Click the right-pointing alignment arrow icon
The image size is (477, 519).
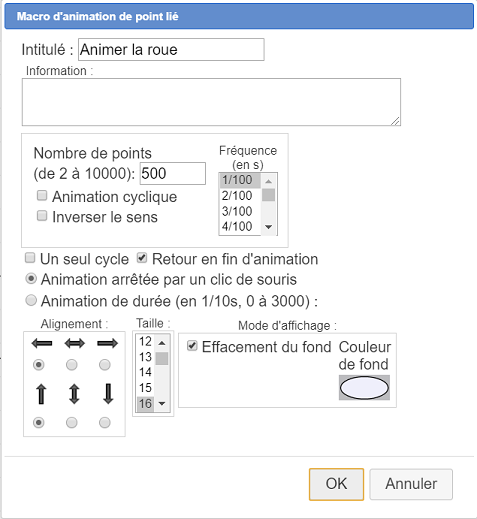[x=107, y=343]
